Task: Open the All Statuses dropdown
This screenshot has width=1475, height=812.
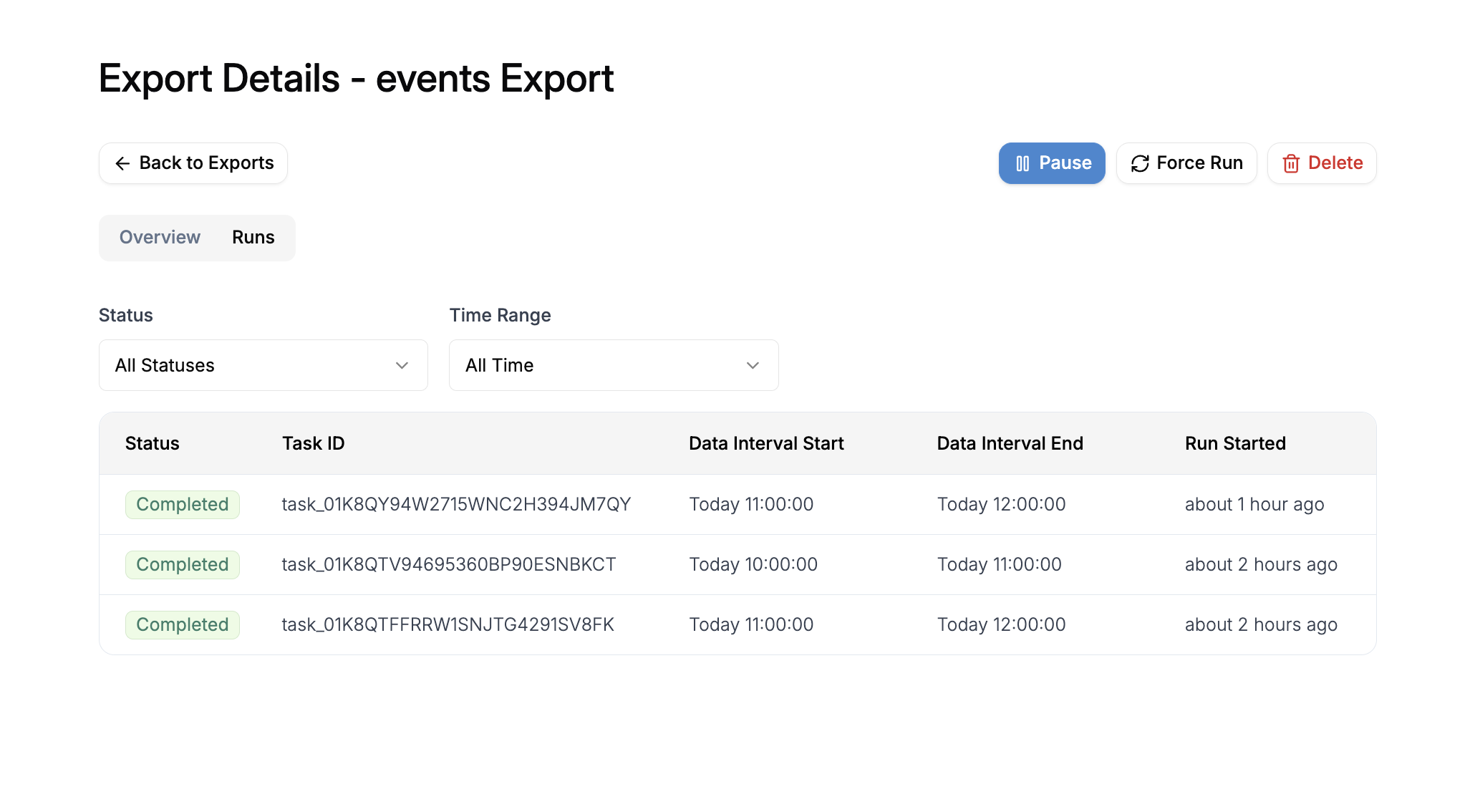Action: (263, 365)
